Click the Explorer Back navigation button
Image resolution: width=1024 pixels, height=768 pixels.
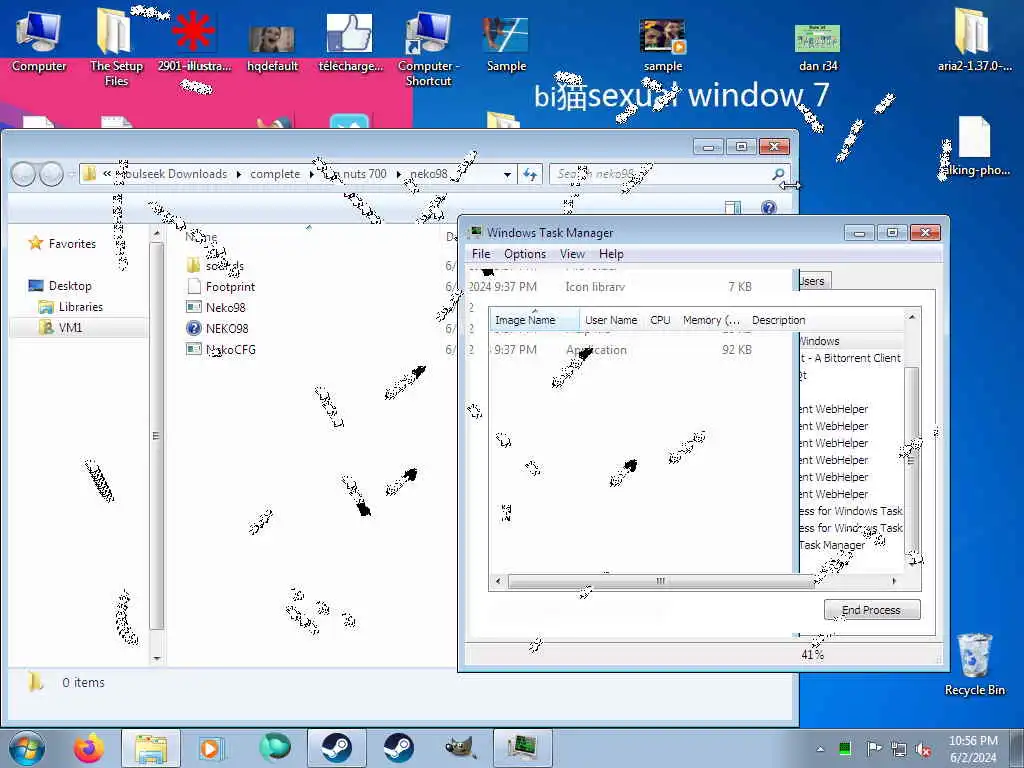pyautogui.click(x=24, y=174)
